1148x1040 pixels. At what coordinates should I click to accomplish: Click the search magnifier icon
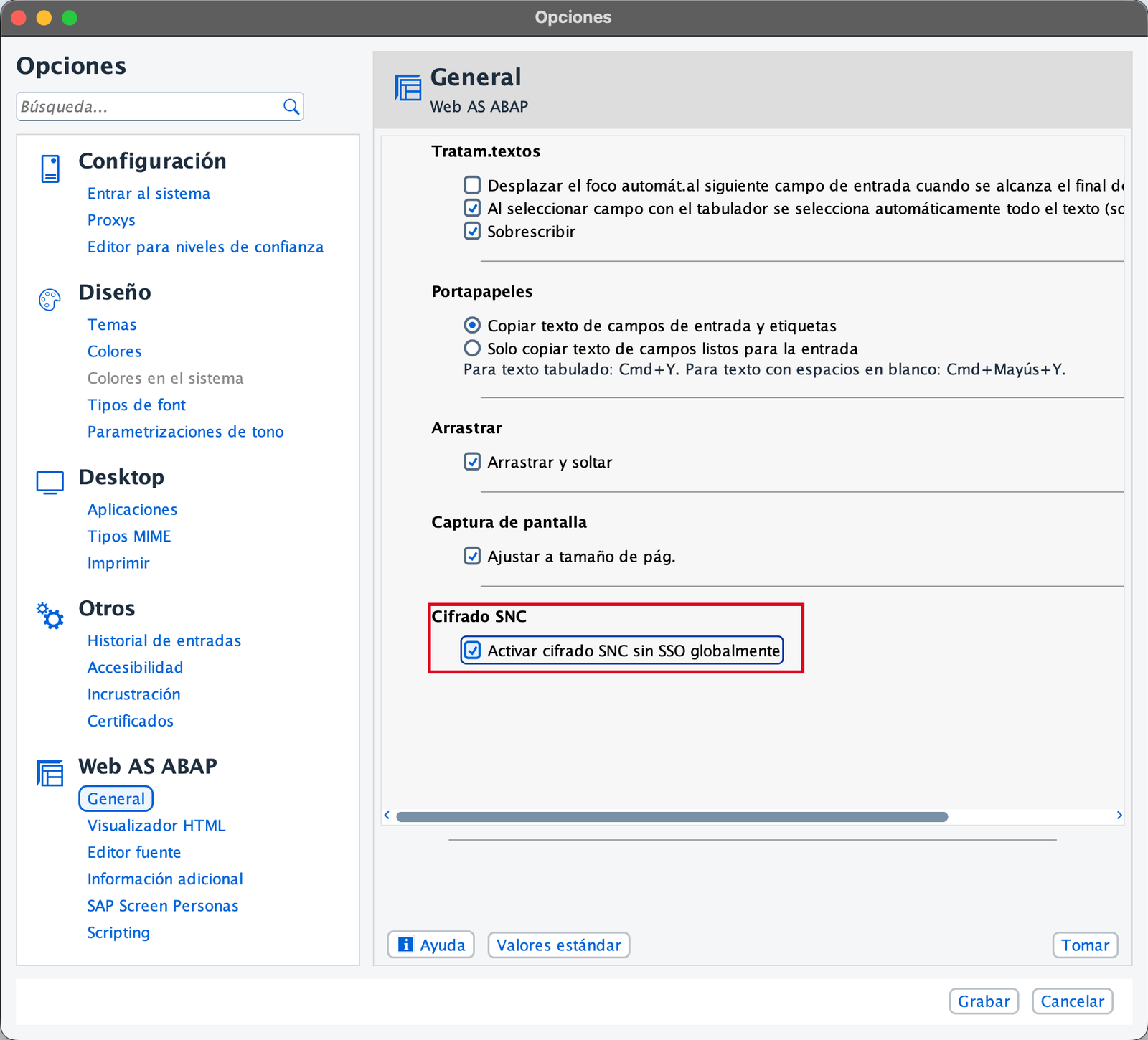click(291, 107)
